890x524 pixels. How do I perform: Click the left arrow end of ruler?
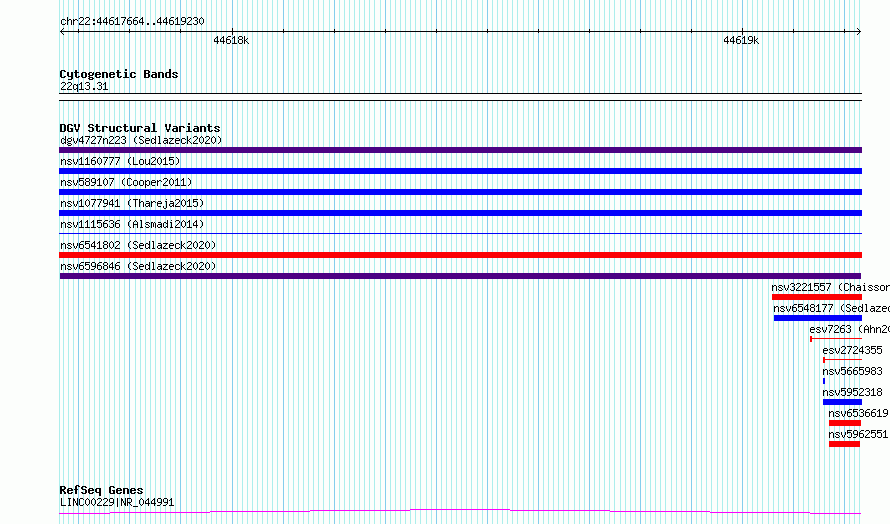(62, 32)
